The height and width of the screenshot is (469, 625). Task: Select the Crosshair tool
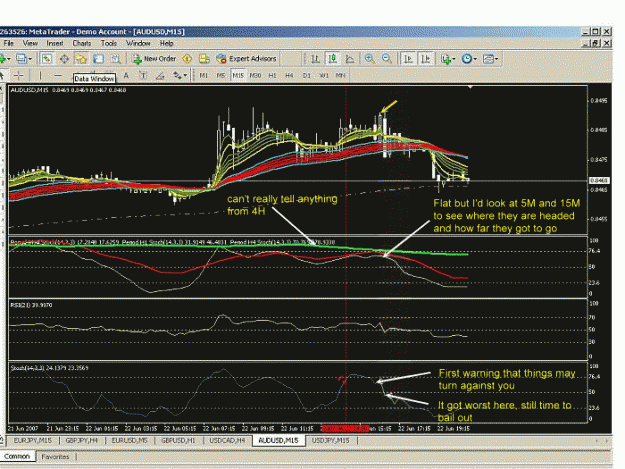pyautogui.click(x=19, y=75)
